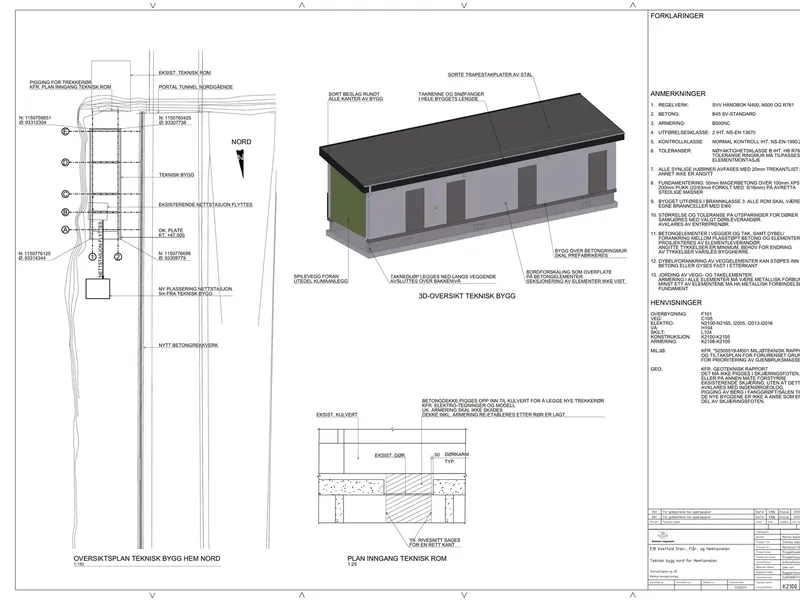The height and width of the screenshot is (600, 800).
Task: Click the 'ANMERKNINGER' heading
Action: [x=678, y=94]
